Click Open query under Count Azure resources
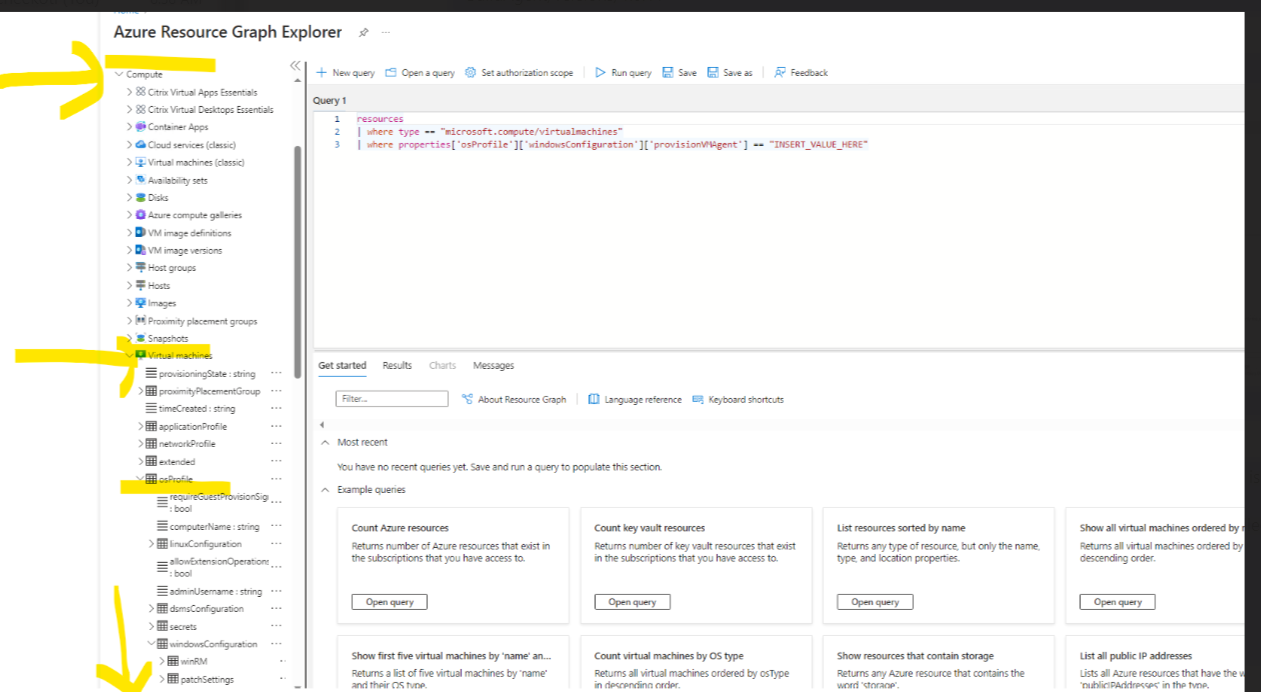This screenshot has width=1261, height=692. tap(388, 601)
